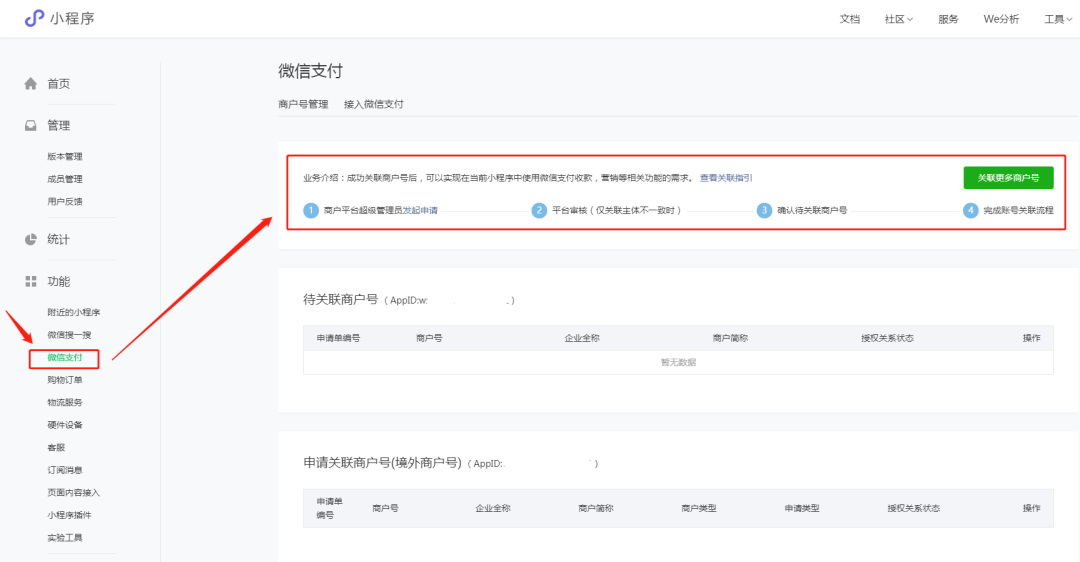Screen dimensions: 1080x562
Task: Select 管理 section in sidebar
Action: pos(59,126)
